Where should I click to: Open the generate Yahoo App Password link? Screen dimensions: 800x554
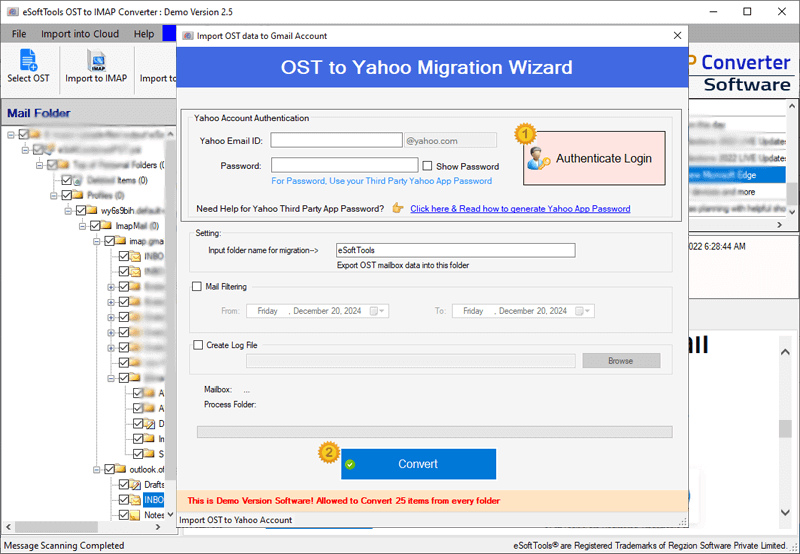point(520,209)
